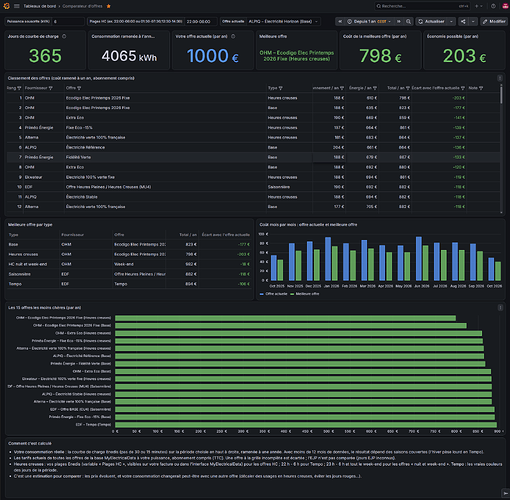Open the help question-mark icon

[x=493, y=6]
